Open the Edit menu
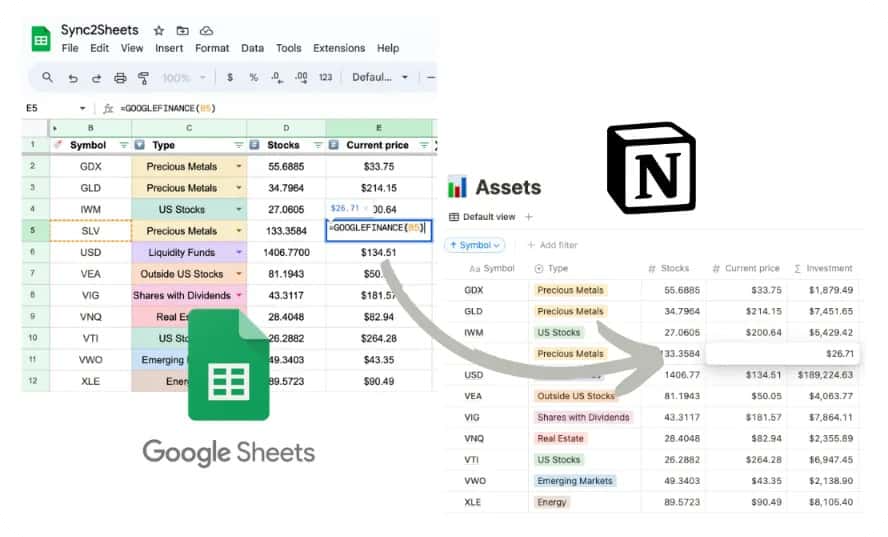The width and height of the screenshot is (888, 537). pyautogui.click(x=99, y=48)
